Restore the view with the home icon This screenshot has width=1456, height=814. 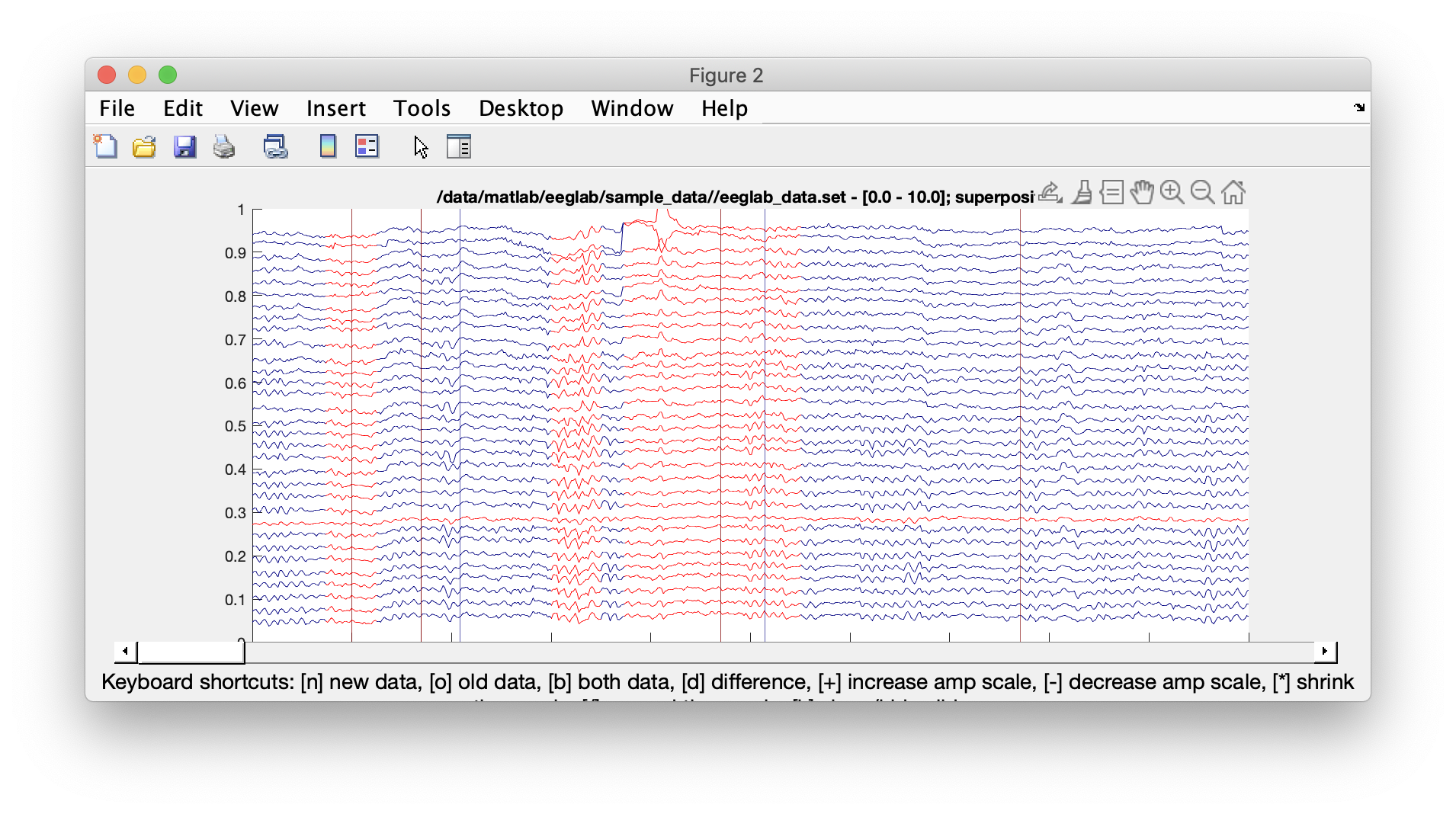click(x=1233, y=193)
